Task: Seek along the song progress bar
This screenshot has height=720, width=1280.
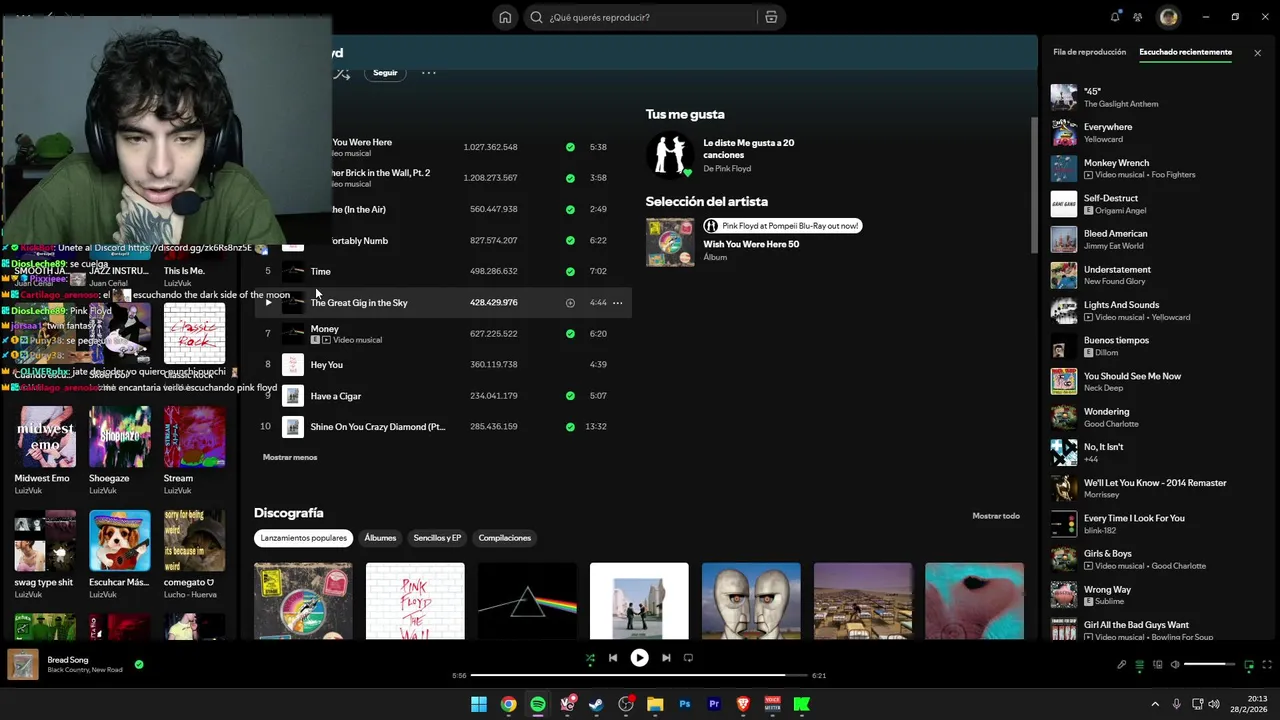Action: (x=640, y=675)
